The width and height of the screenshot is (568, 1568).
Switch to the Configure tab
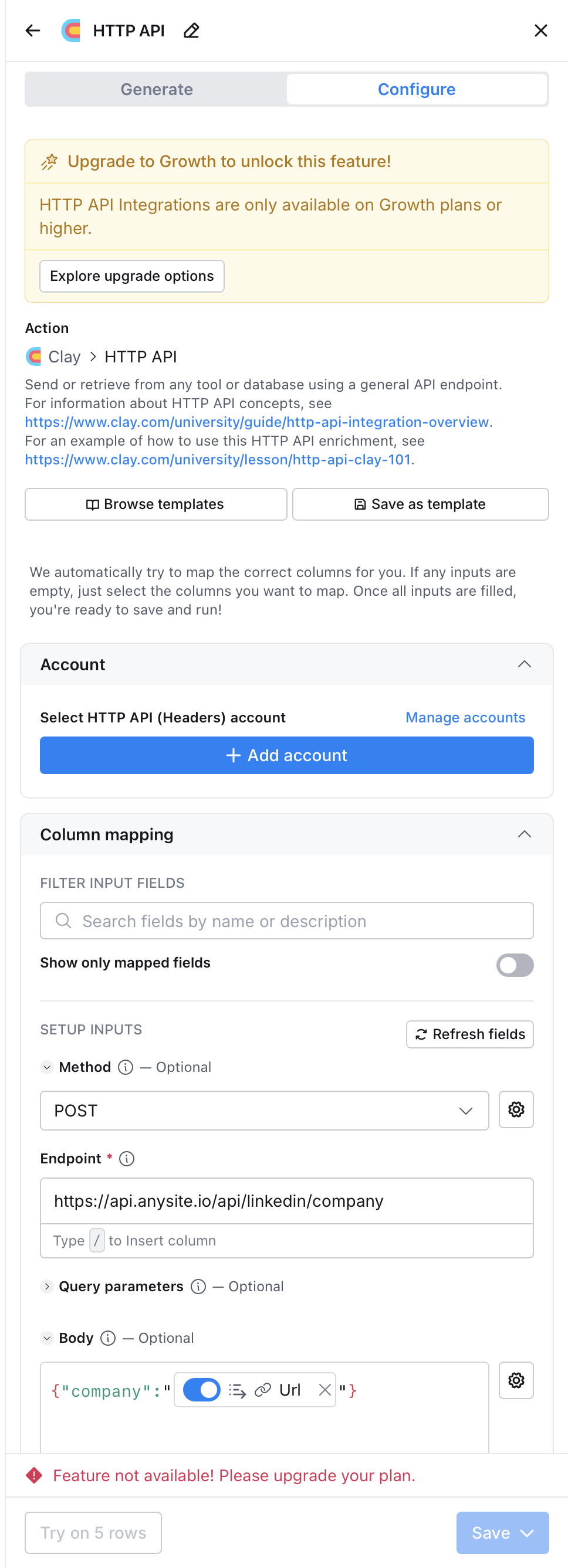coord(417,89)
